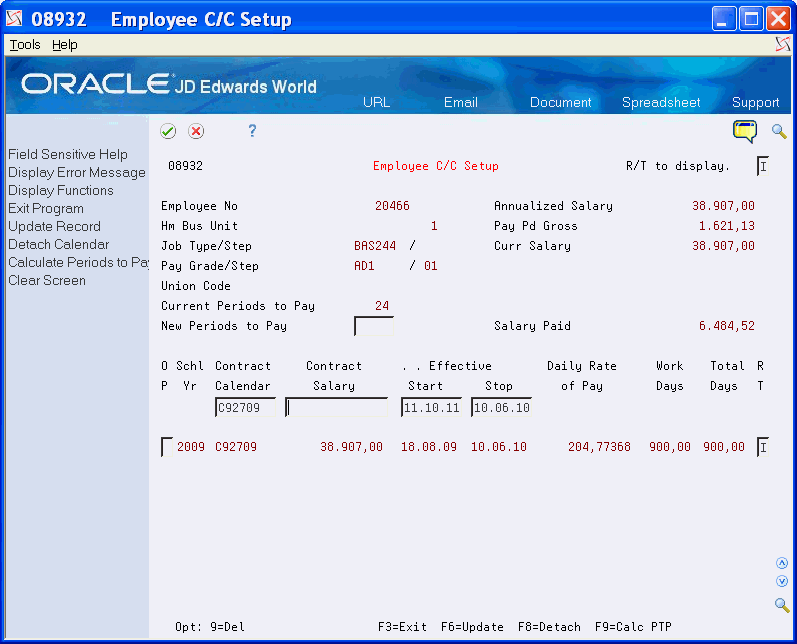Click the title bar application icon
Viewport: 797px width, 644px height.
point(14,19)
